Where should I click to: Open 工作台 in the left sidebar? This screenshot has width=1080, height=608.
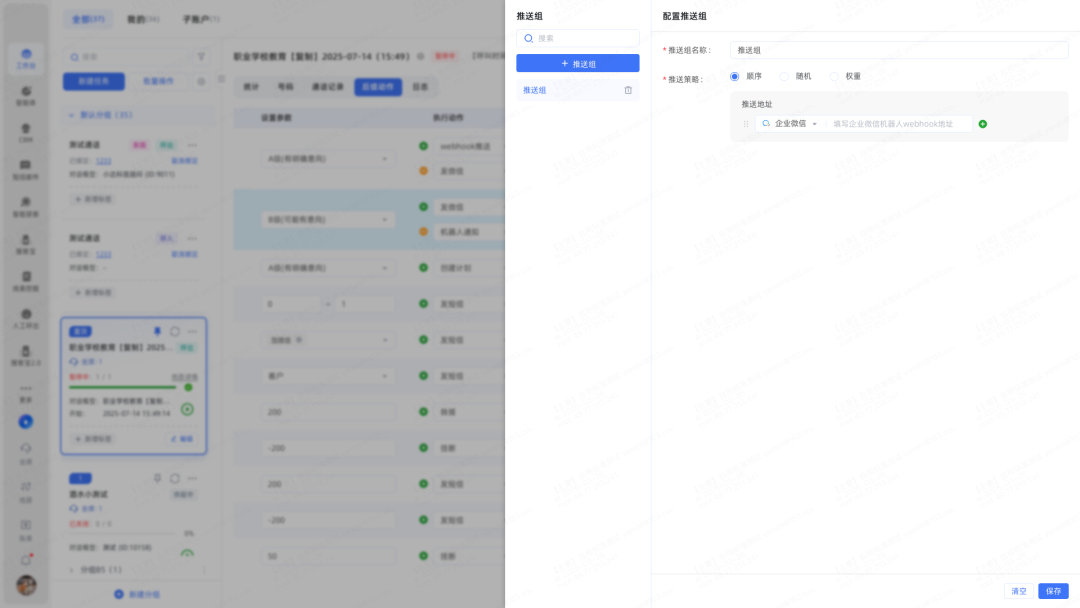pos(26,58)
